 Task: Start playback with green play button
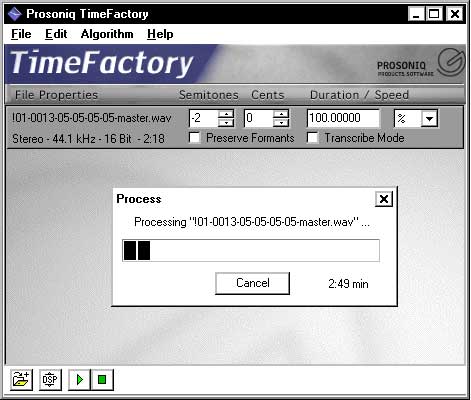tap(79, 379)
